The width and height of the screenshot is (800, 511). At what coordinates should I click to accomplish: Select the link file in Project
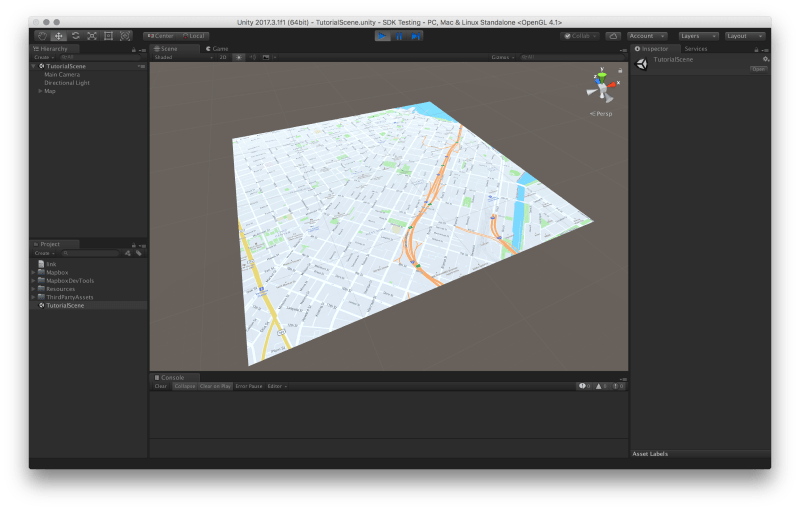[x=51, y=264]
